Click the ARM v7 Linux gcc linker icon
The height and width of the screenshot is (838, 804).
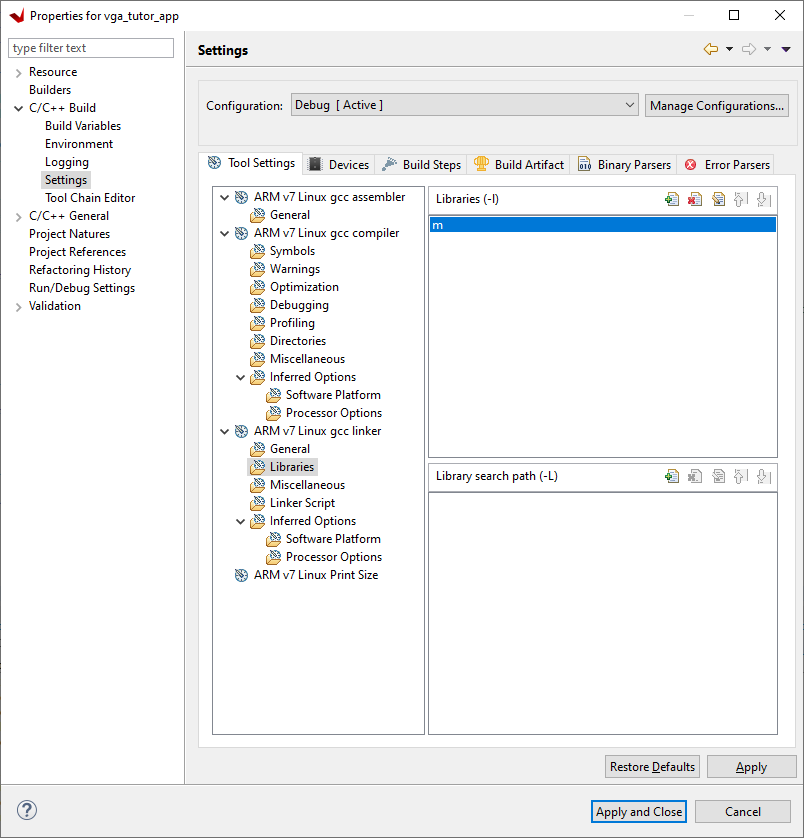click(242, 431)
